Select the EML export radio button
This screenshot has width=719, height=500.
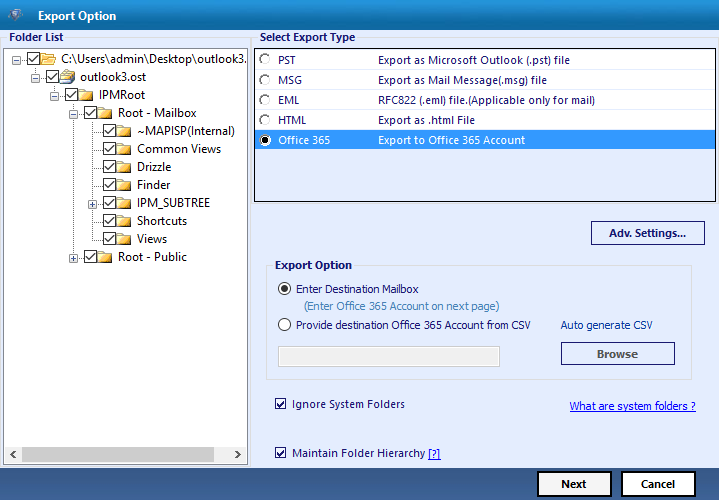[x=265, y=100]
